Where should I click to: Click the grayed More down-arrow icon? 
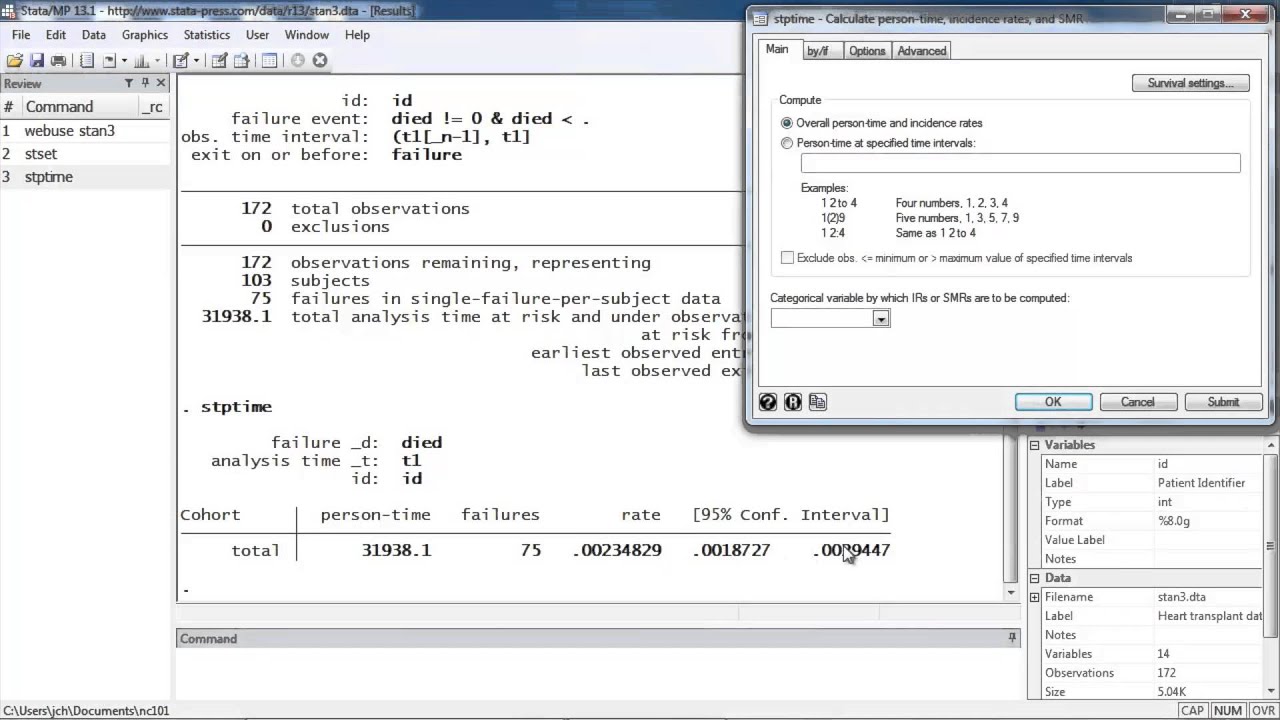(298, 60)
